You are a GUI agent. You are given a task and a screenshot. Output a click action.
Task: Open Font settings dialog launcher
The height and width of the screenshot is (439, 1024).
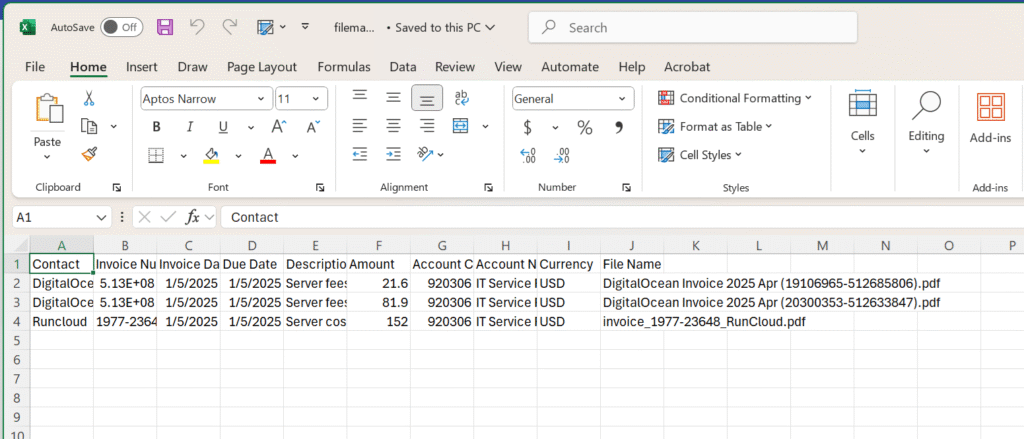320,187
